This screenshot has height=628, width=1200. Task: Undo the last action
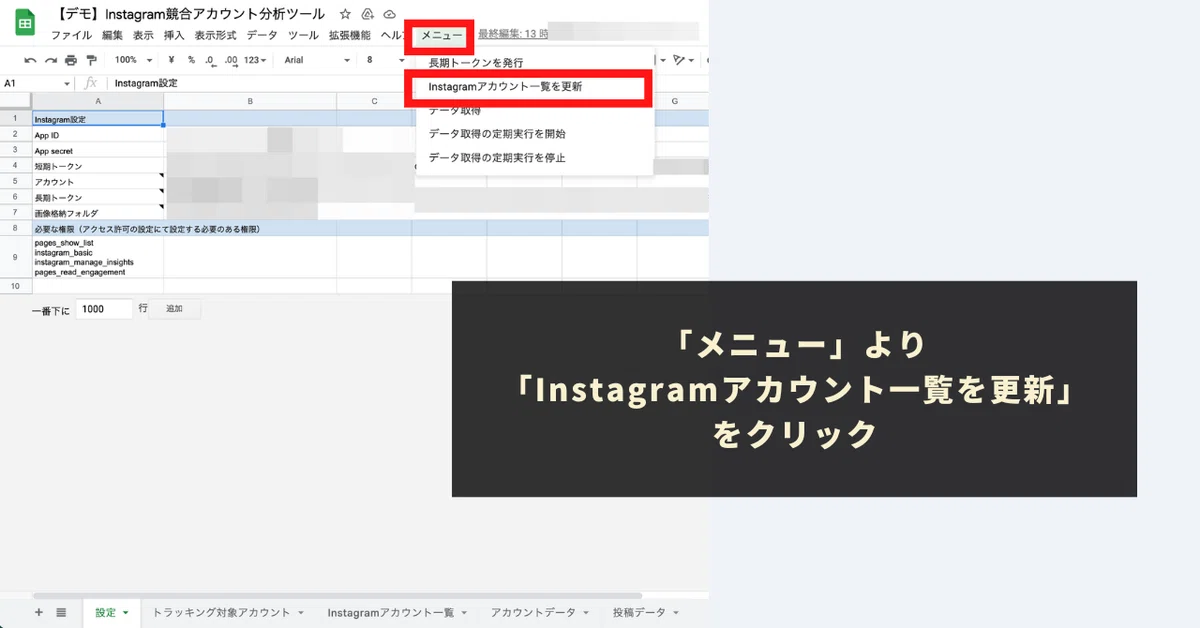pos(30,60)
